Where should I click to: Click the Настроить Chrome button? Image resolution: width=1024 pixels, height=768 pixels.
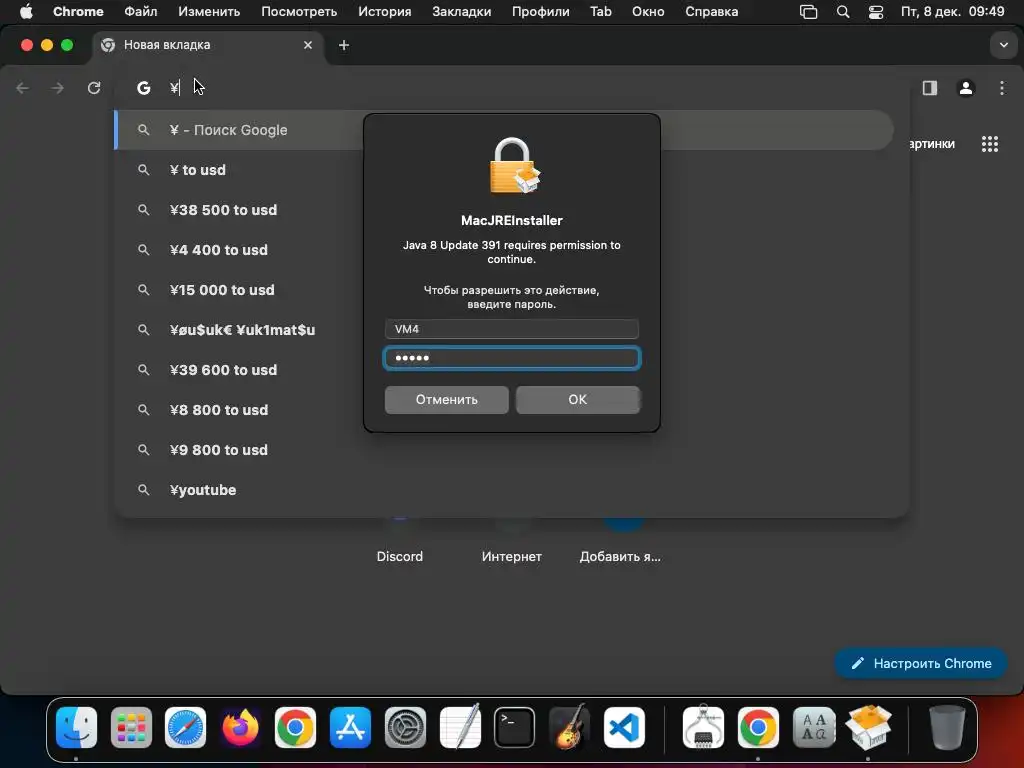pyautogui.click(x=921, y=664)
